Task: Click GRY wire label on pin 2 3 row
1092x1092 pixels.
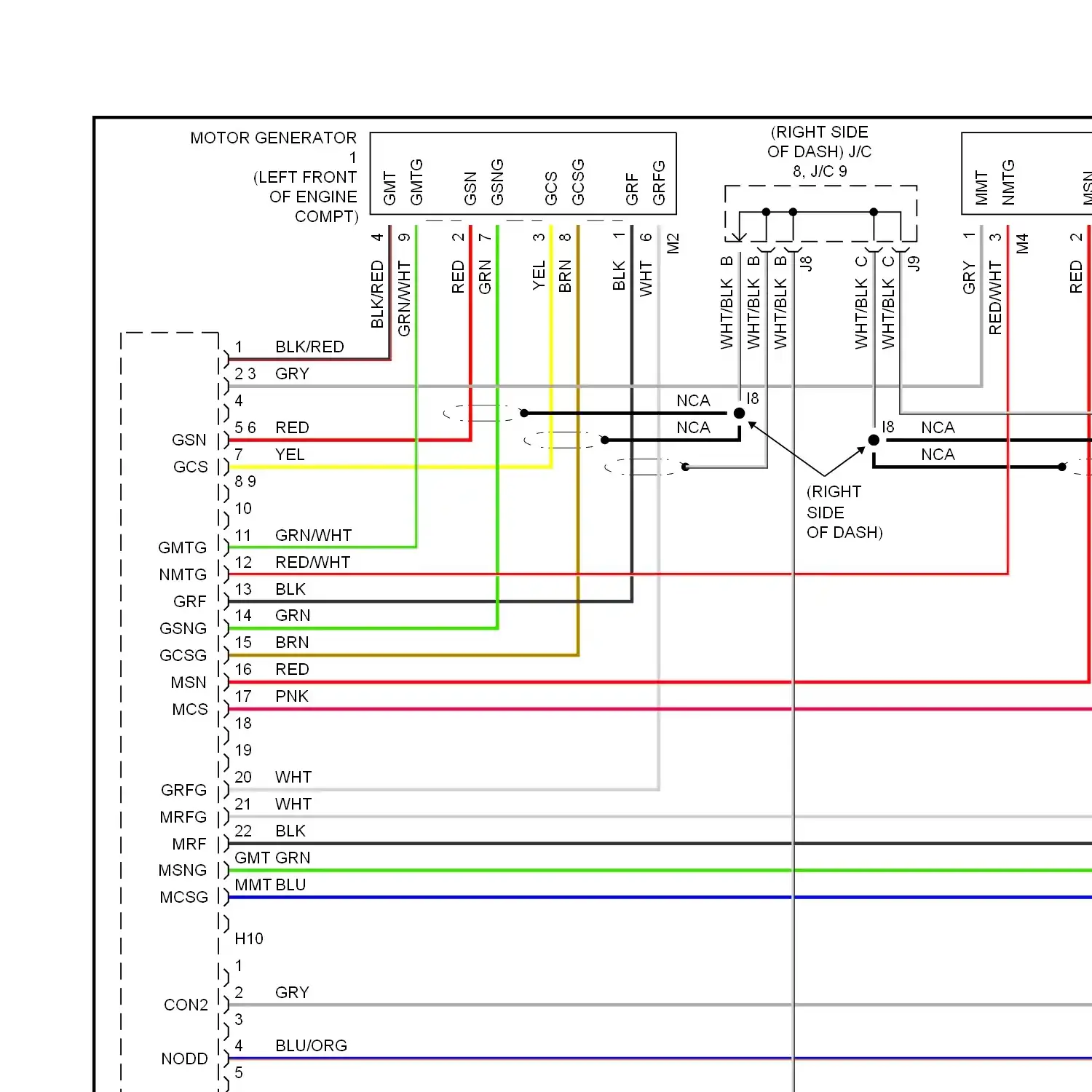Action: (292, 373)
